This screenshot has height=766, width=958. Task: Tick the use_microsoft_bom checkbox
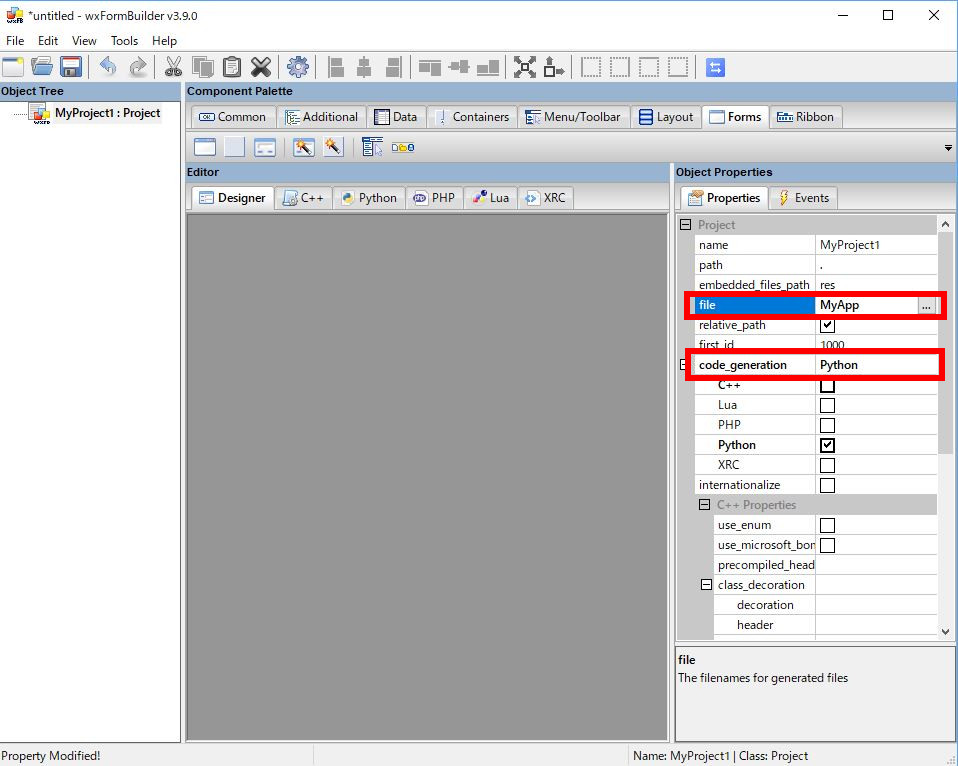827,545
